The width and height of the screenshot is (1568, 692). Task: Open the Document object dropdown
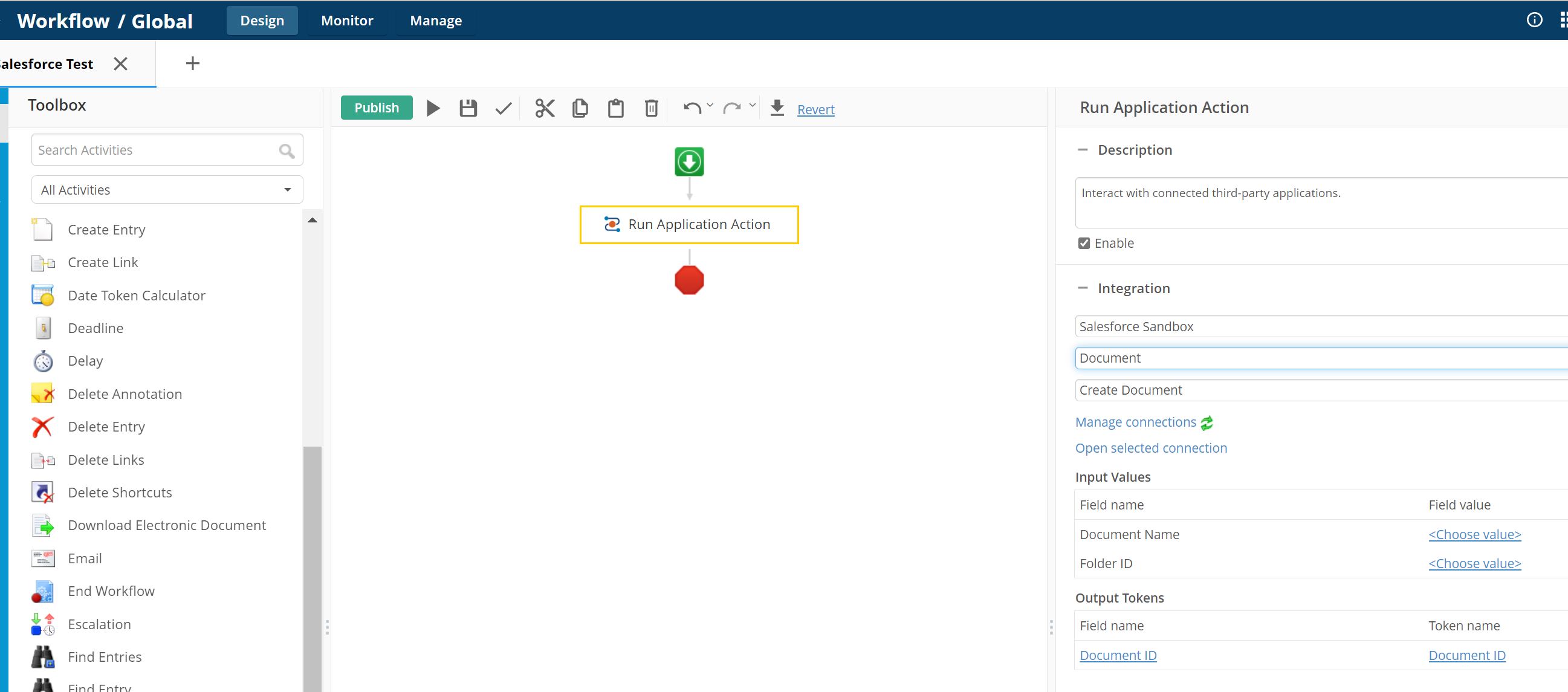[1321, 358]
